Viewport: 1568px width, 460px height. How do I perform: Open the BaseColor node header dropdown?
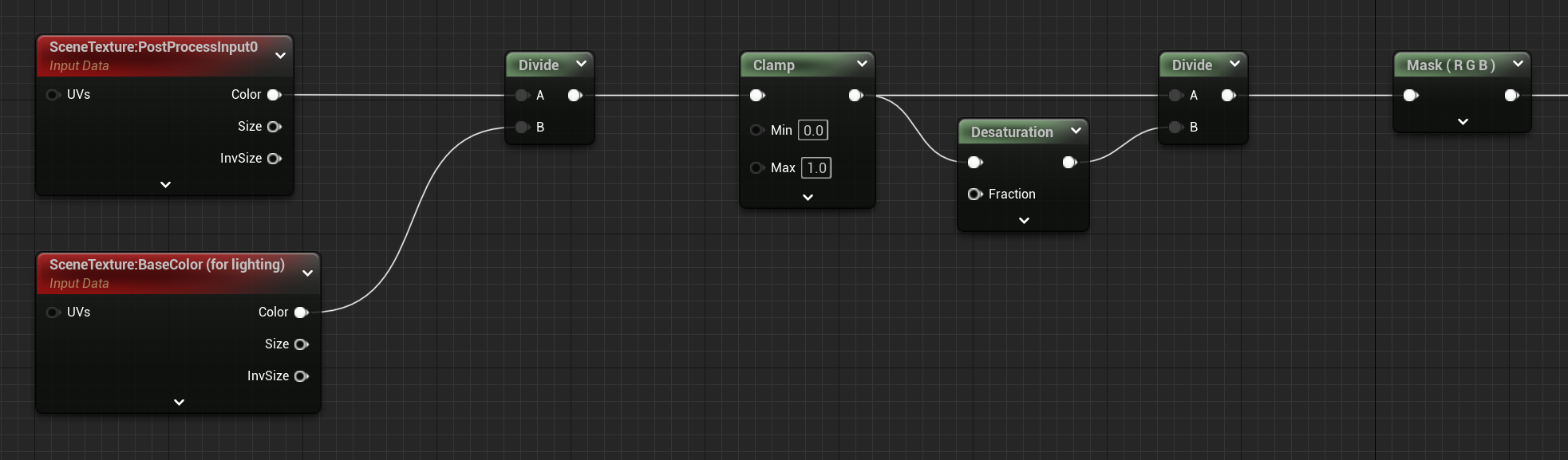click(x=307, y=273)
